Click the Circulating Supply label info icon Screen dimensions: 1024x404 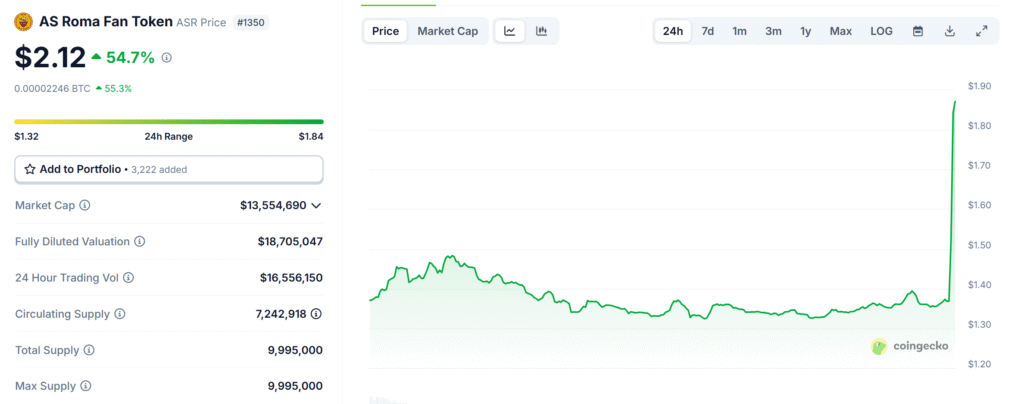120,314
